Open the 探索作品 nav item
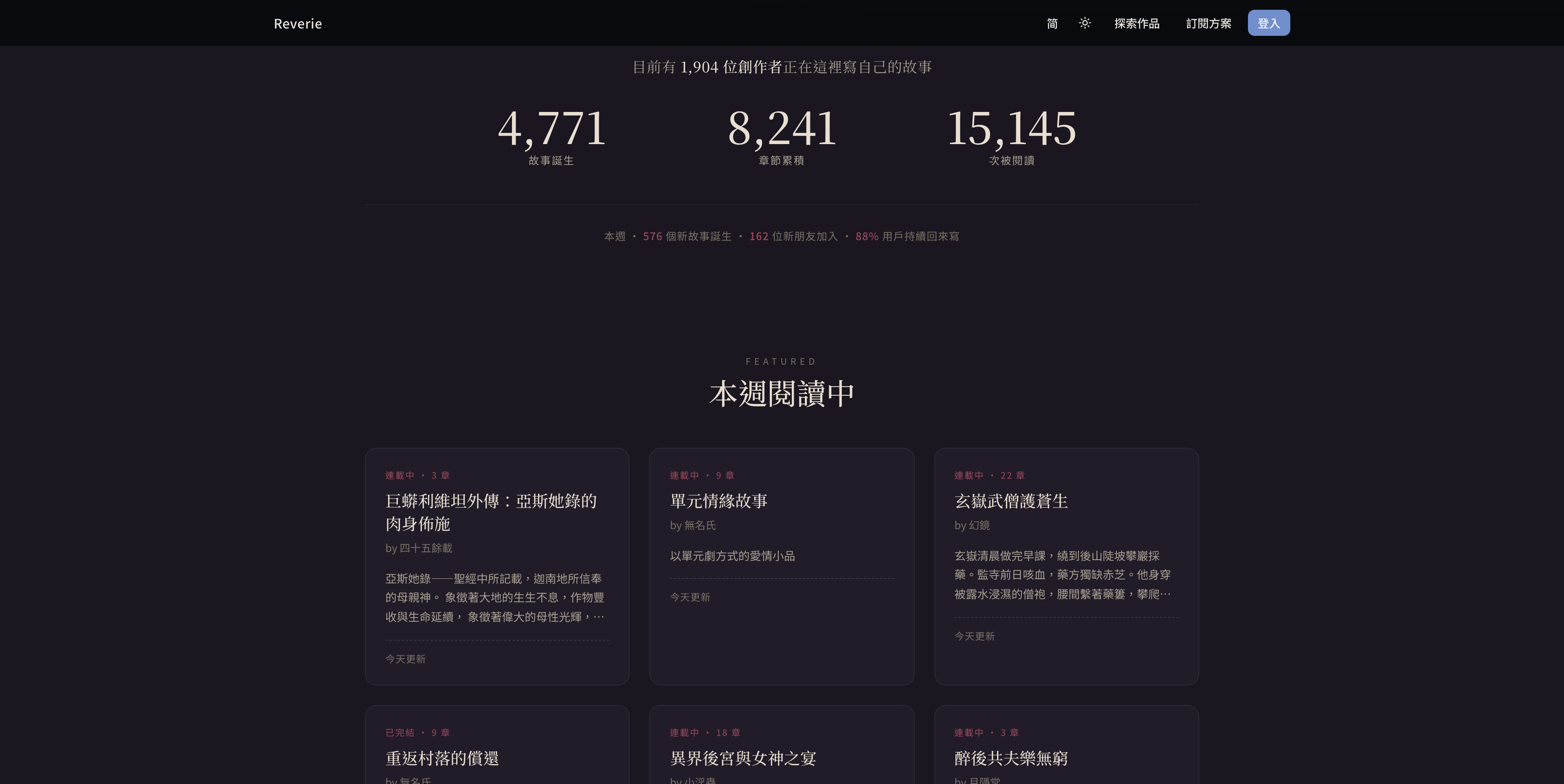This screenshot has height=784, width=1564. tap(1137, 23)
